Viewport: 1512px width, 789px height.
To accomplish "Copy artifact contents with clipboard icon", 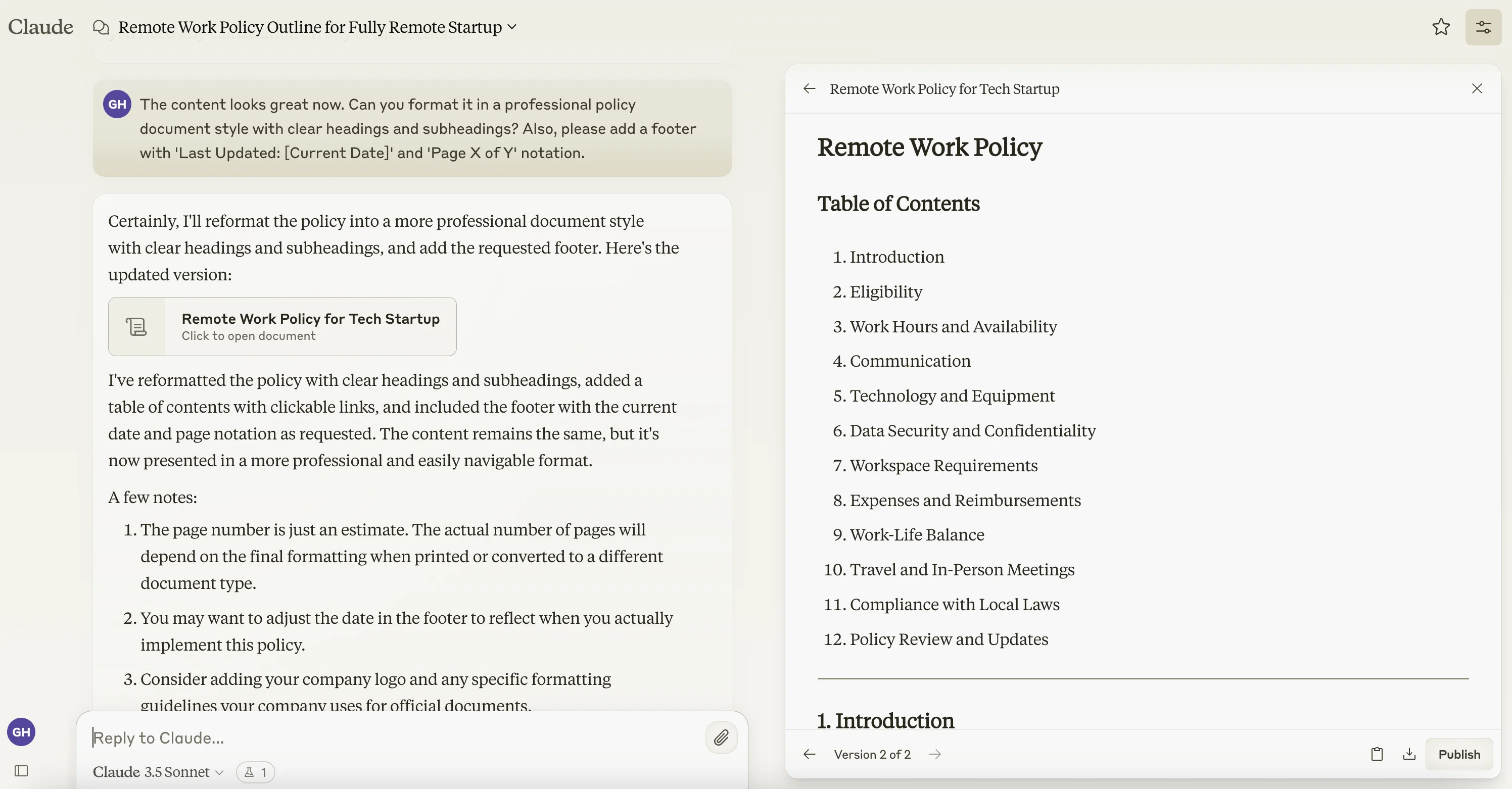I will click(x=1377, y=754).
